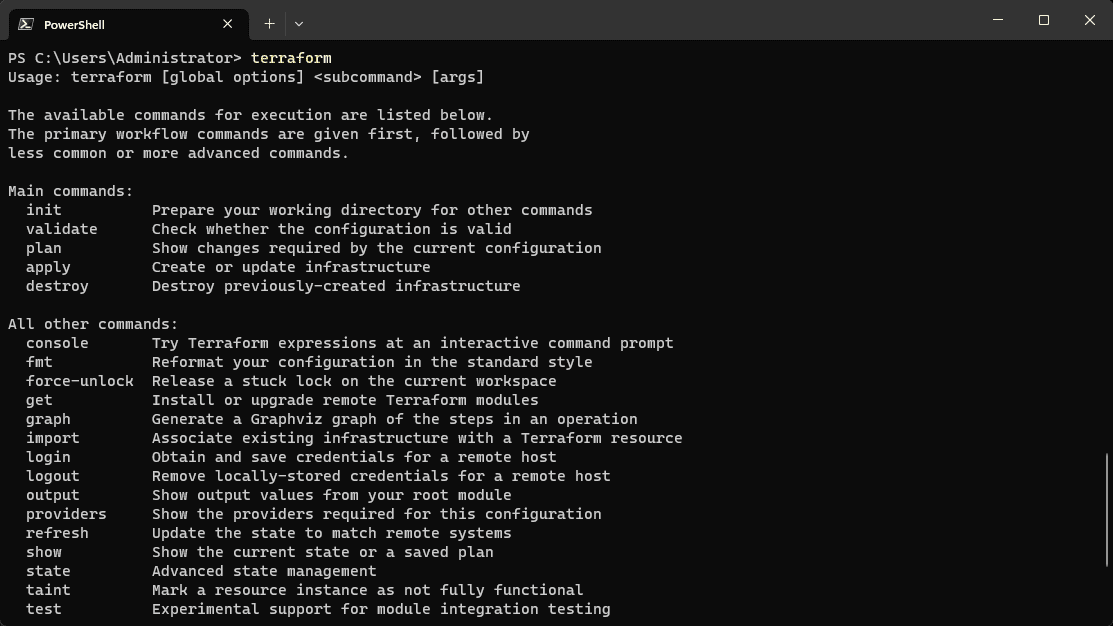Image resolution: width=1113 pixels, height=626 pixels.
Task: Close the Windows Terminal window
Action: [x=1090, y=20]
